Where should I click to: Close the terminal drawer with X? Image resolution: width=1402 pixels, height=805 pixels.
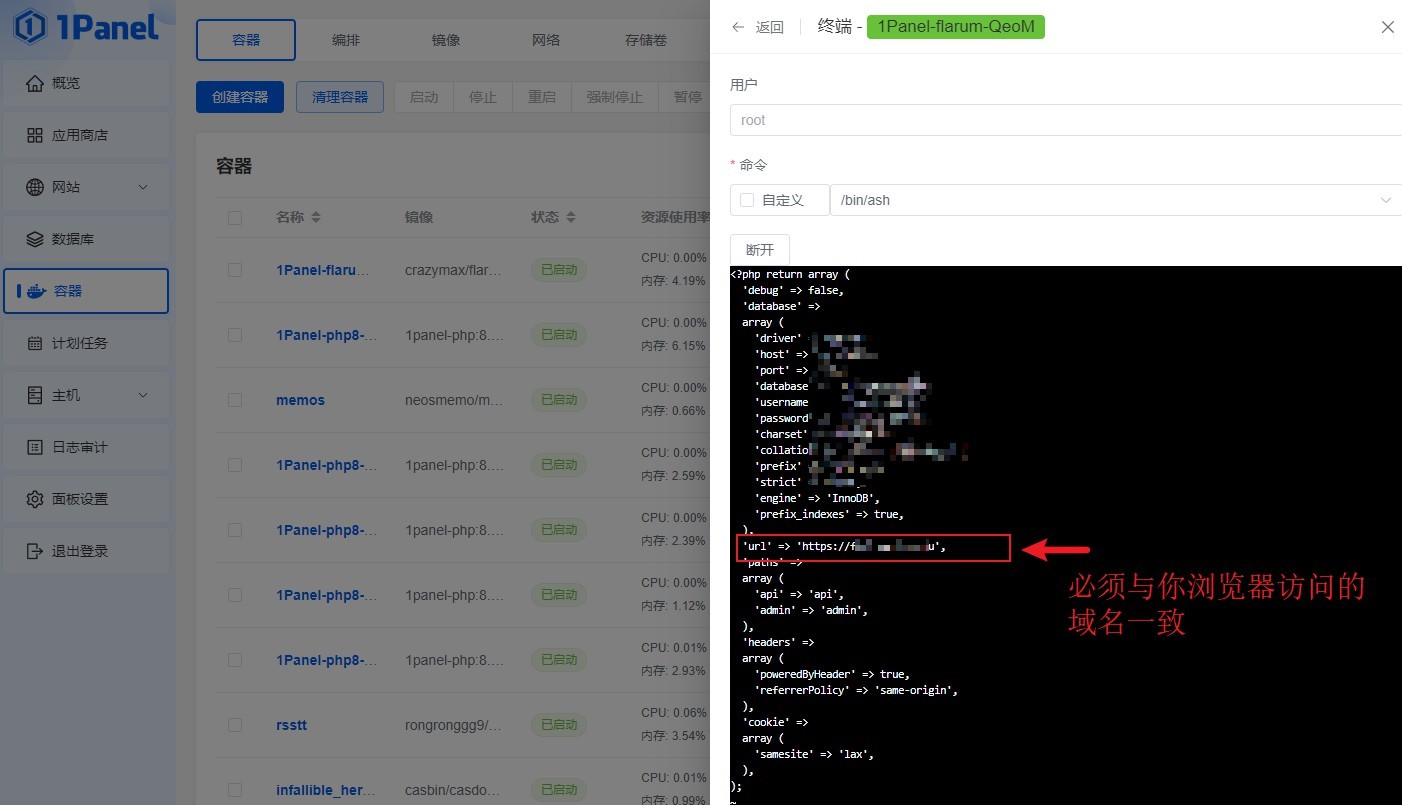[1387, 27]
